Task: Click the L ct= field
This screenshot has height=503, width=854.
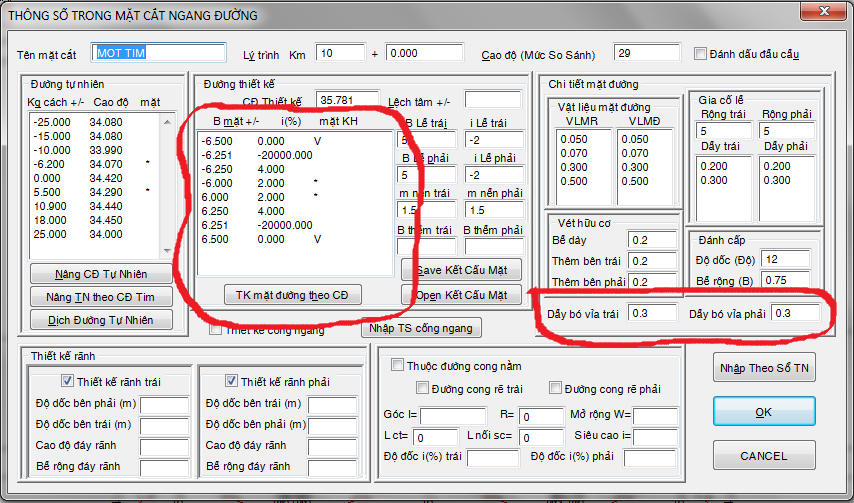Action: click(x=435, y=437)
